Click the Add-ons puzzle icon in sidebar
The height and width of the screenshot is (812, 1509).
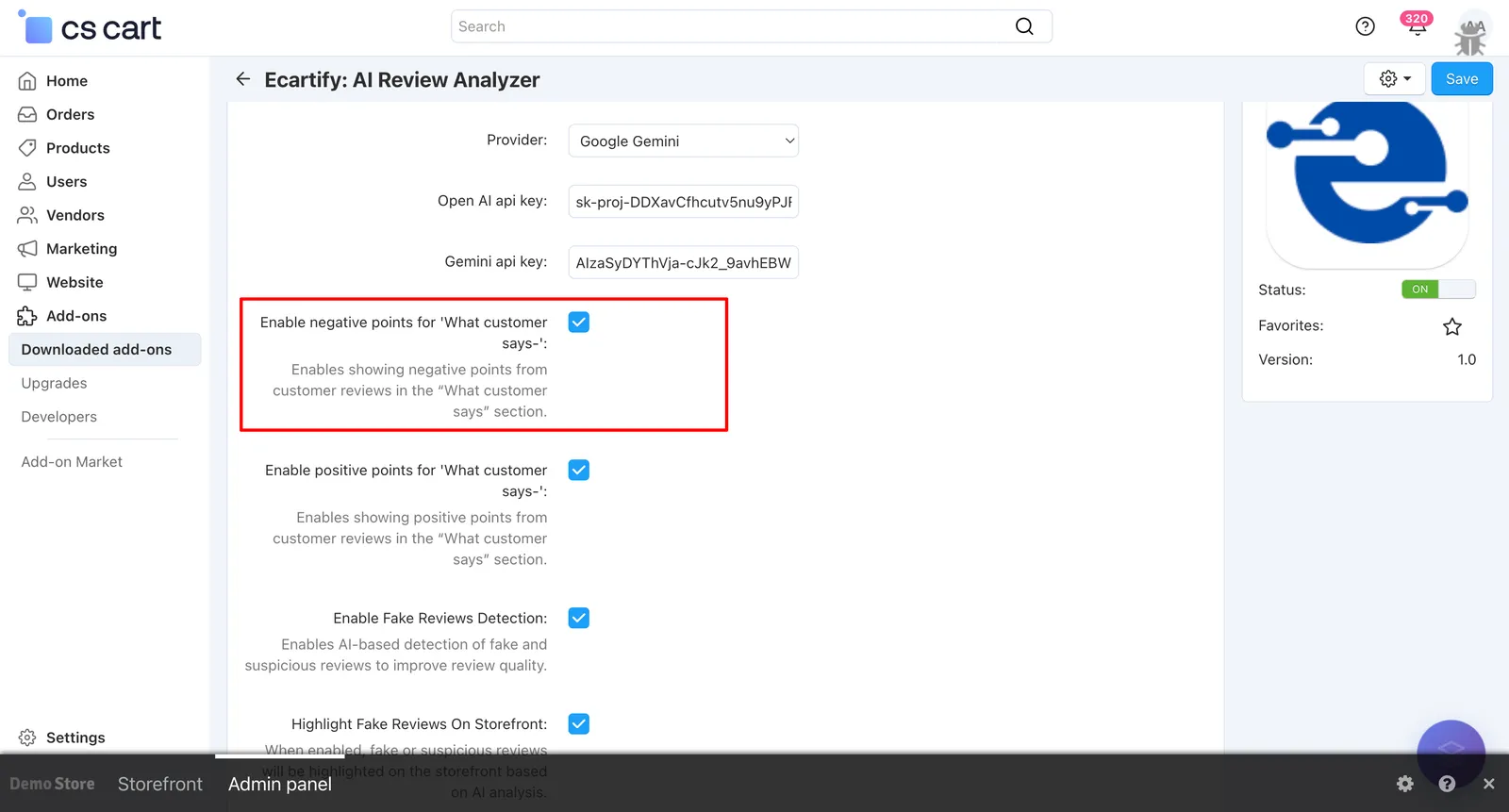(27, 316)
